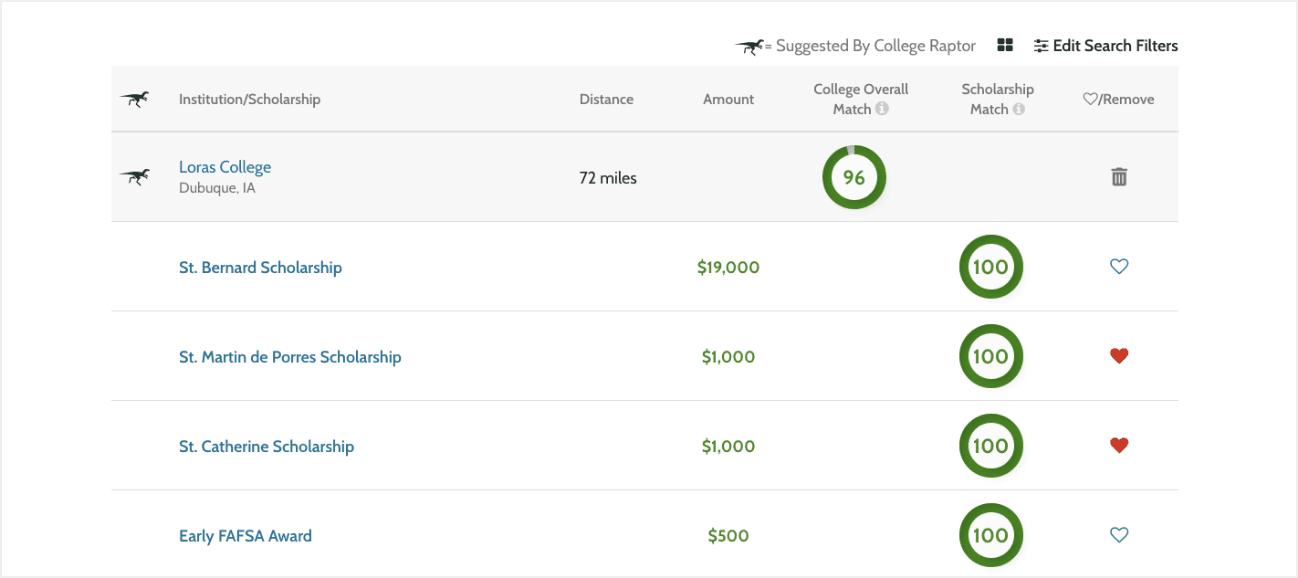Image resolution: width=1298 pixels, height=578 pixels.
Task: Click Edit Search Filters
Action: [1114, 45]
